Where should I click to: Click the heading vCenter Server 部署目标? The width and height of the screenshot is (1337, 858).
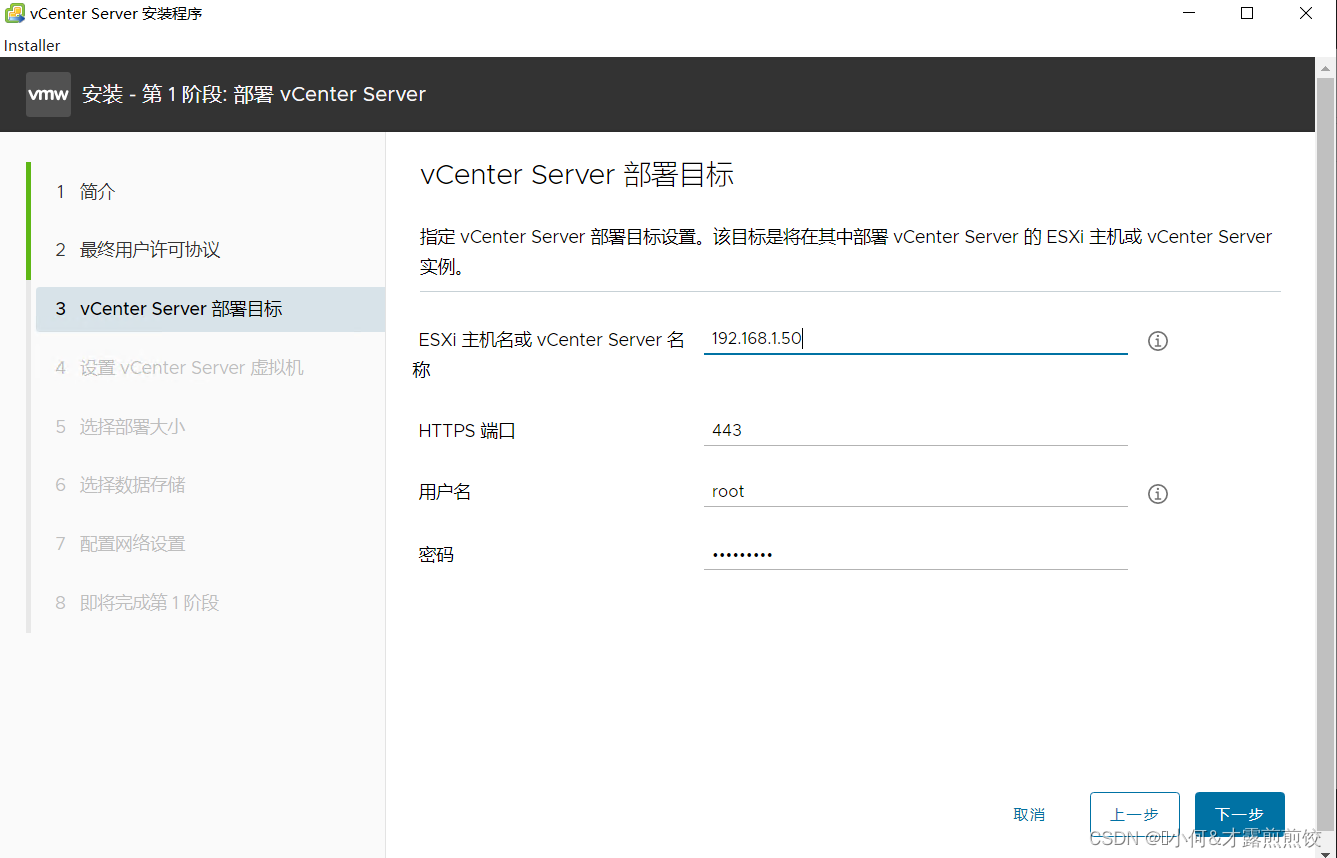click(x=577, y=175)
